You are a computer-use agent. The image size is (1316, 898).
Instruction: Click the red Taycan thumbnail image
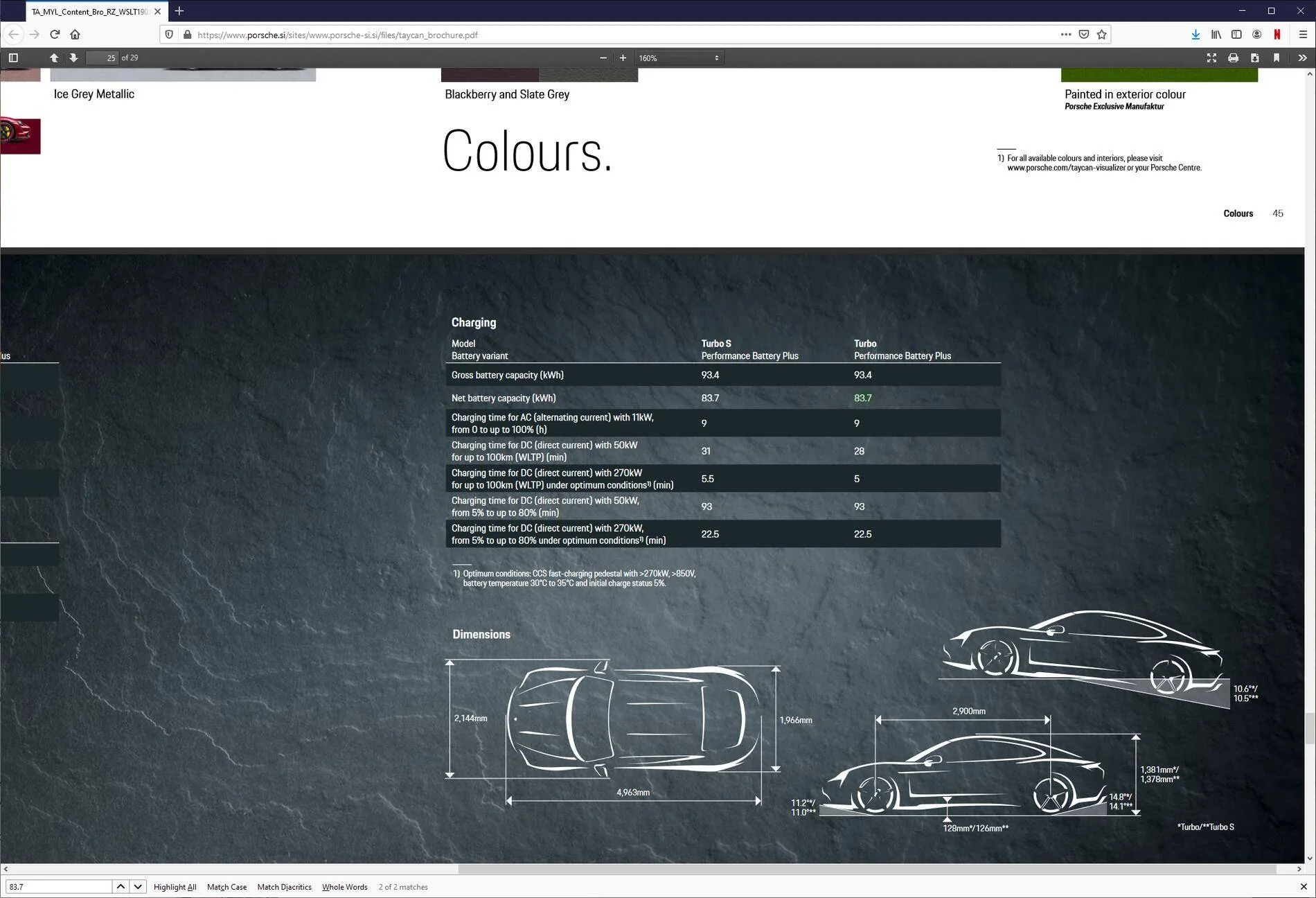(x=20, y=135)
